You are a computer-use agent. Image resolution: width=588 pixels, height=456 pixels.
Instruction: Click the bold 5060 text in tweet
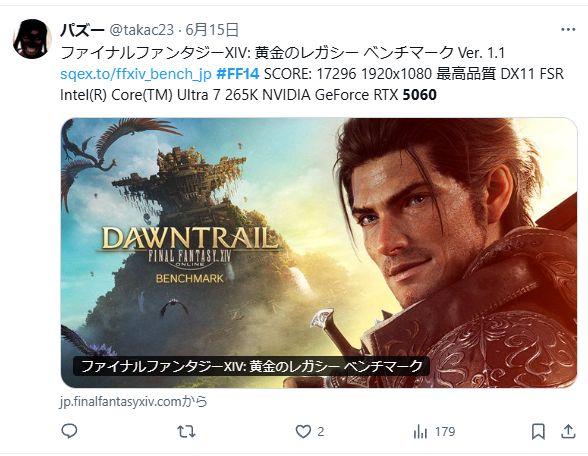click(420, 95)
